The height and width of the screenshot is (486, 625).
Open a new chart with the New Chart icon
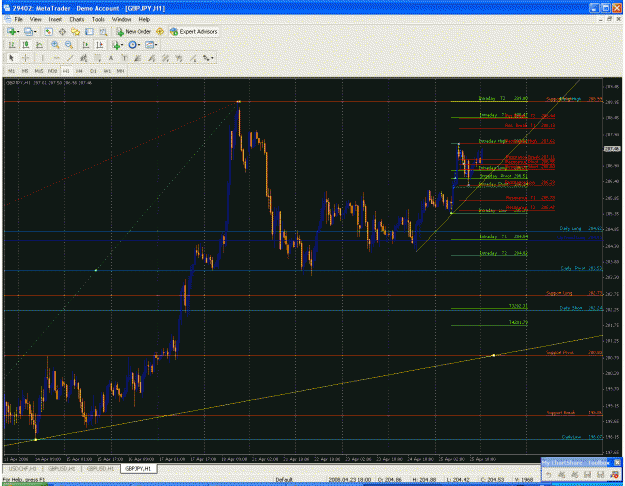click(x=11, y=31)
